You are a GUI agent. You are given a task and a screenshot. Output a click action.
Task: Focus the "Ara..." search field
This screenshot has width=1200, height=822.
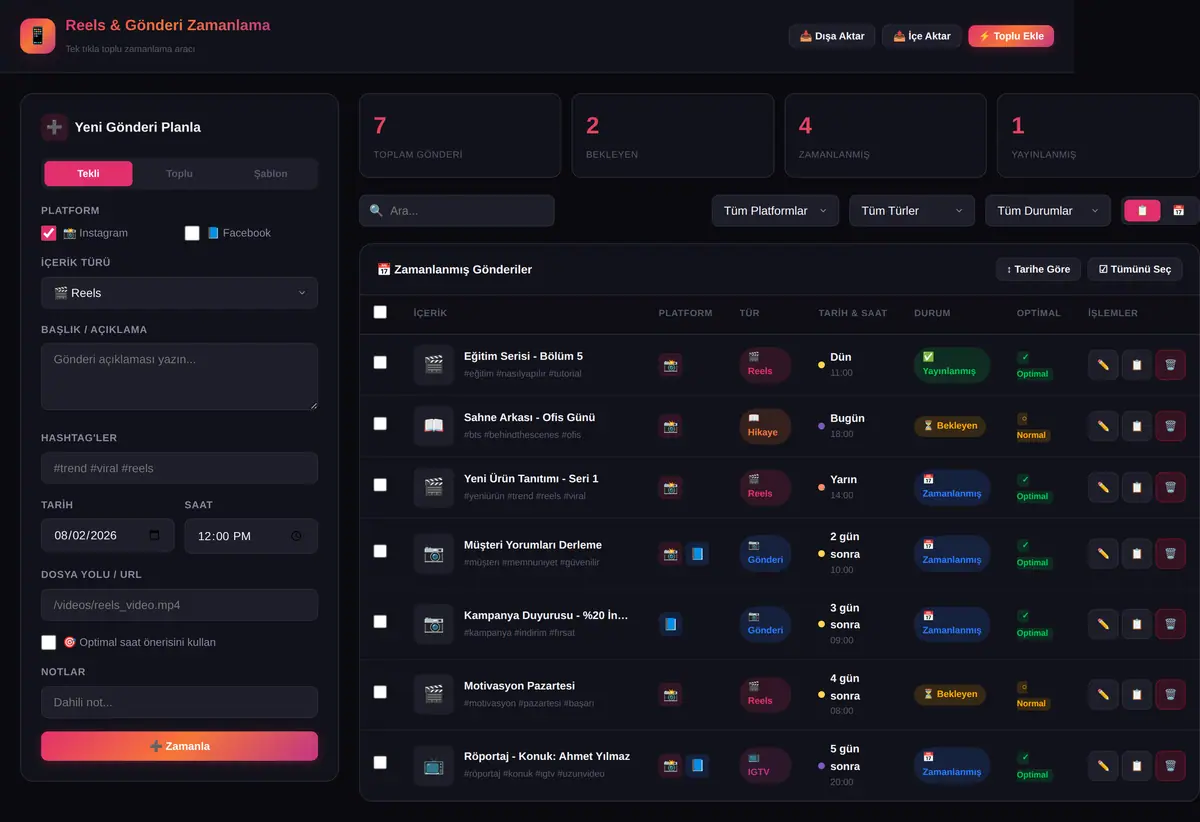point(457,211)
